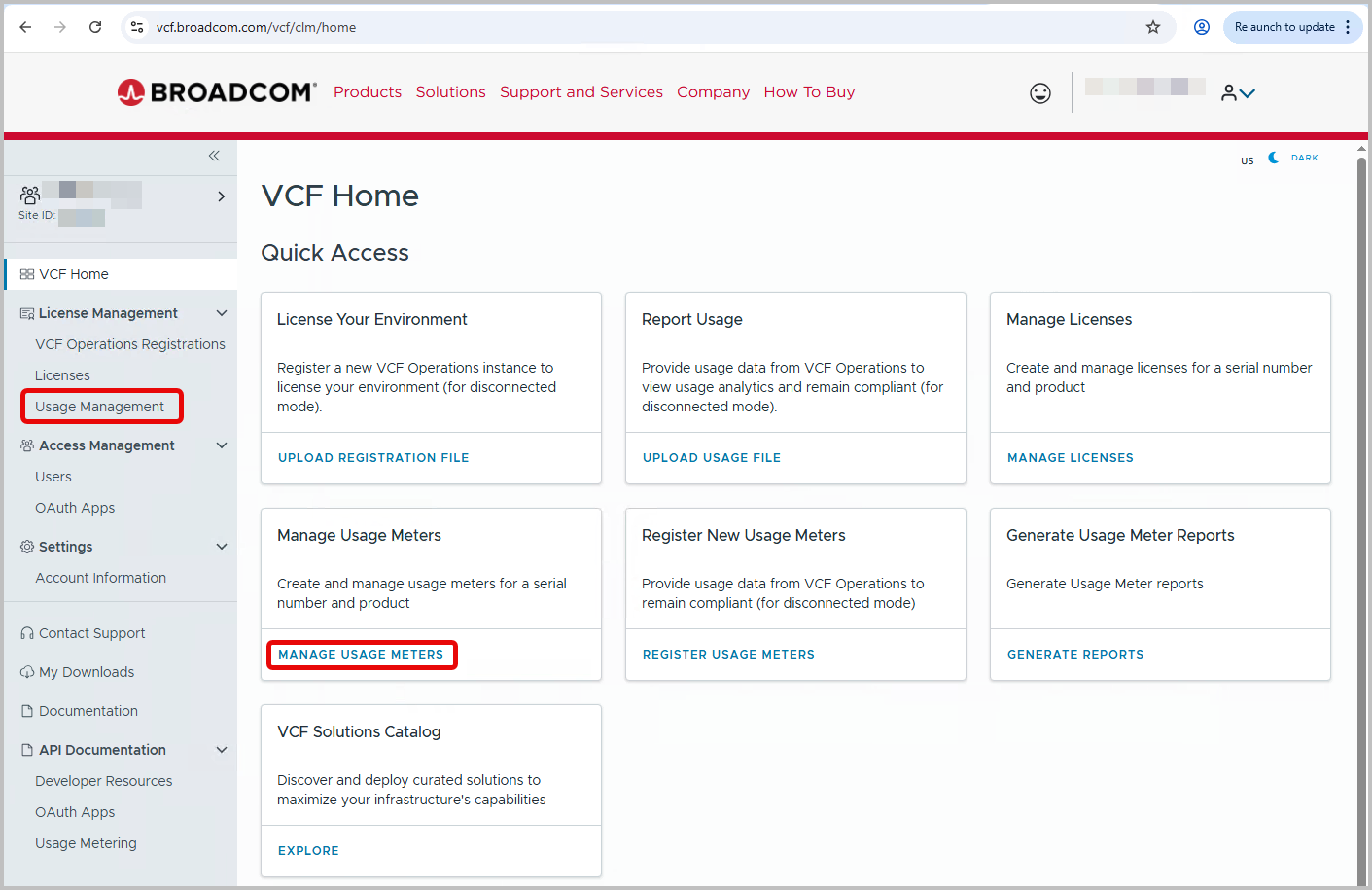Click Register Usage Meters button
The width and height of the screenshot is (1372, 890).
[x=728, y=655]
